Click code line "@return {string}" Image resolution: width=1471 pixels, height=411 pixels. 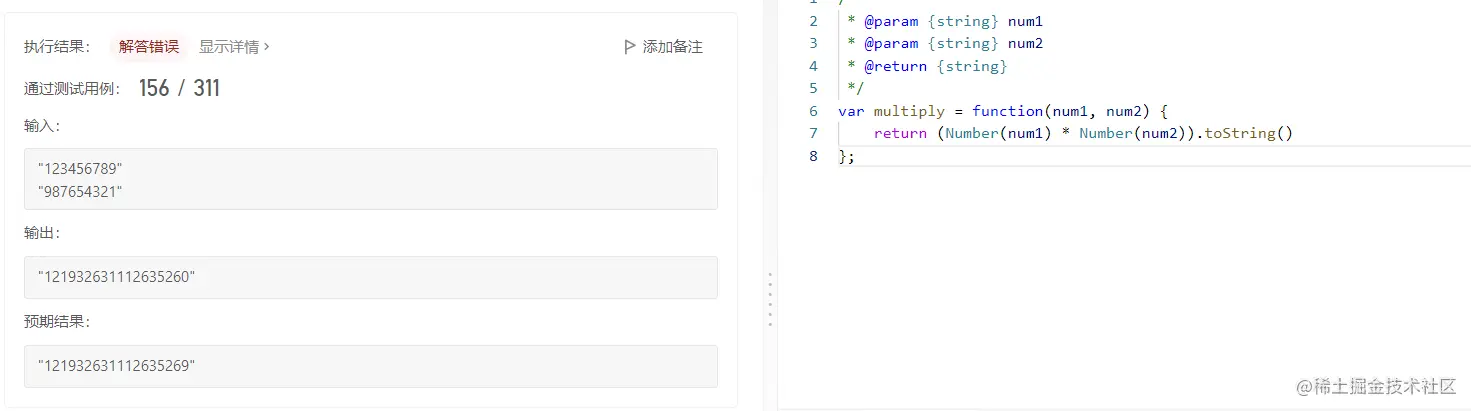(x=927, y=66)
